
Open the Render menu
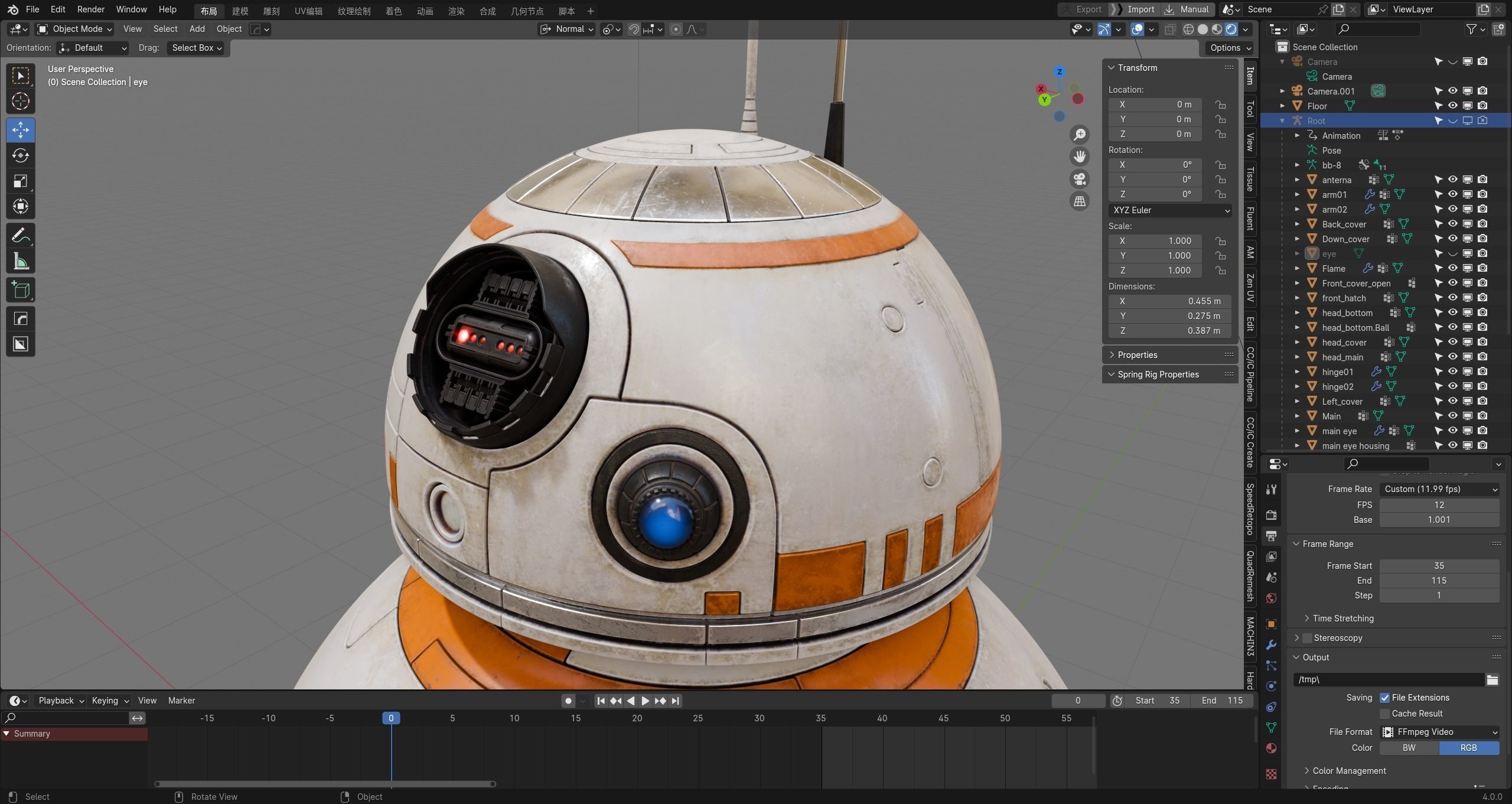tap(90, 9)
